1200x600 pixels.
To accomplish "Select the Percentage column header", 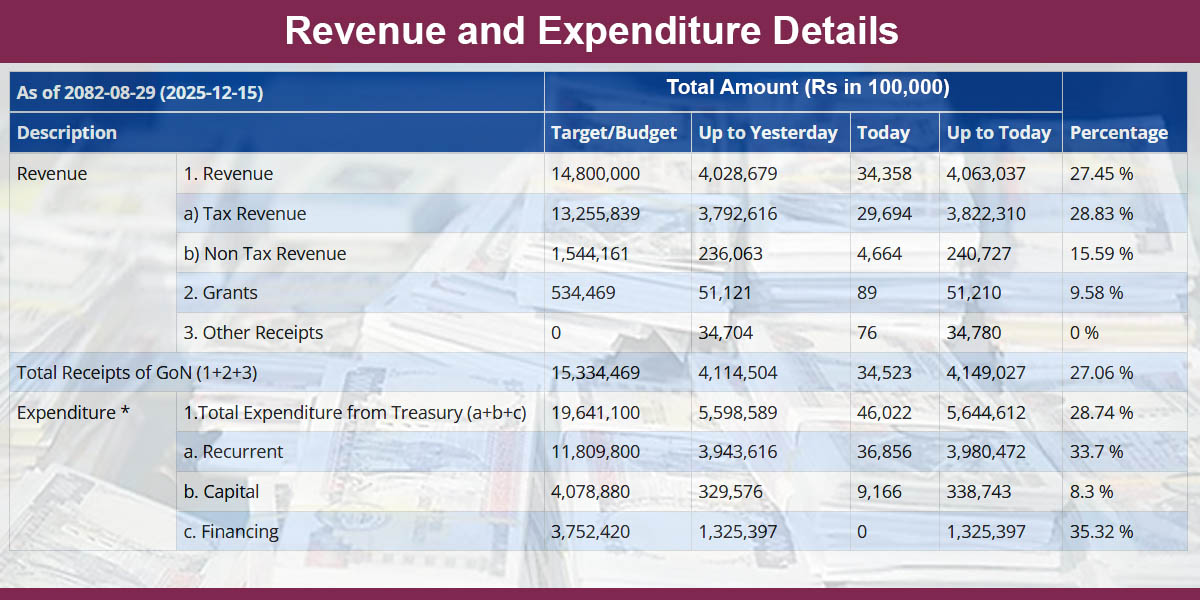I will point(1120,132).
